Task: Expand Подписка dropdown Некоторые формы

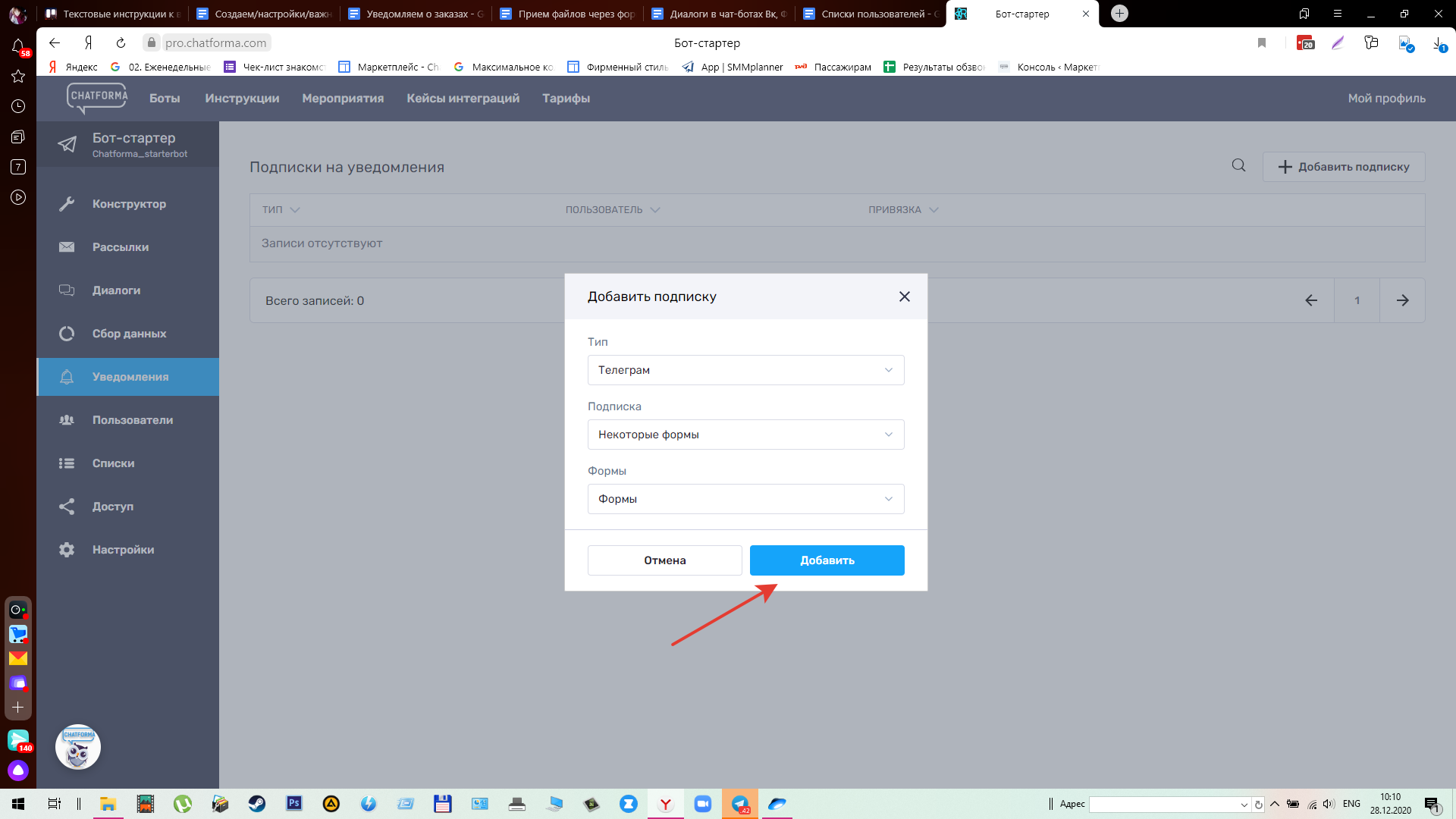Action: point(745,435)
